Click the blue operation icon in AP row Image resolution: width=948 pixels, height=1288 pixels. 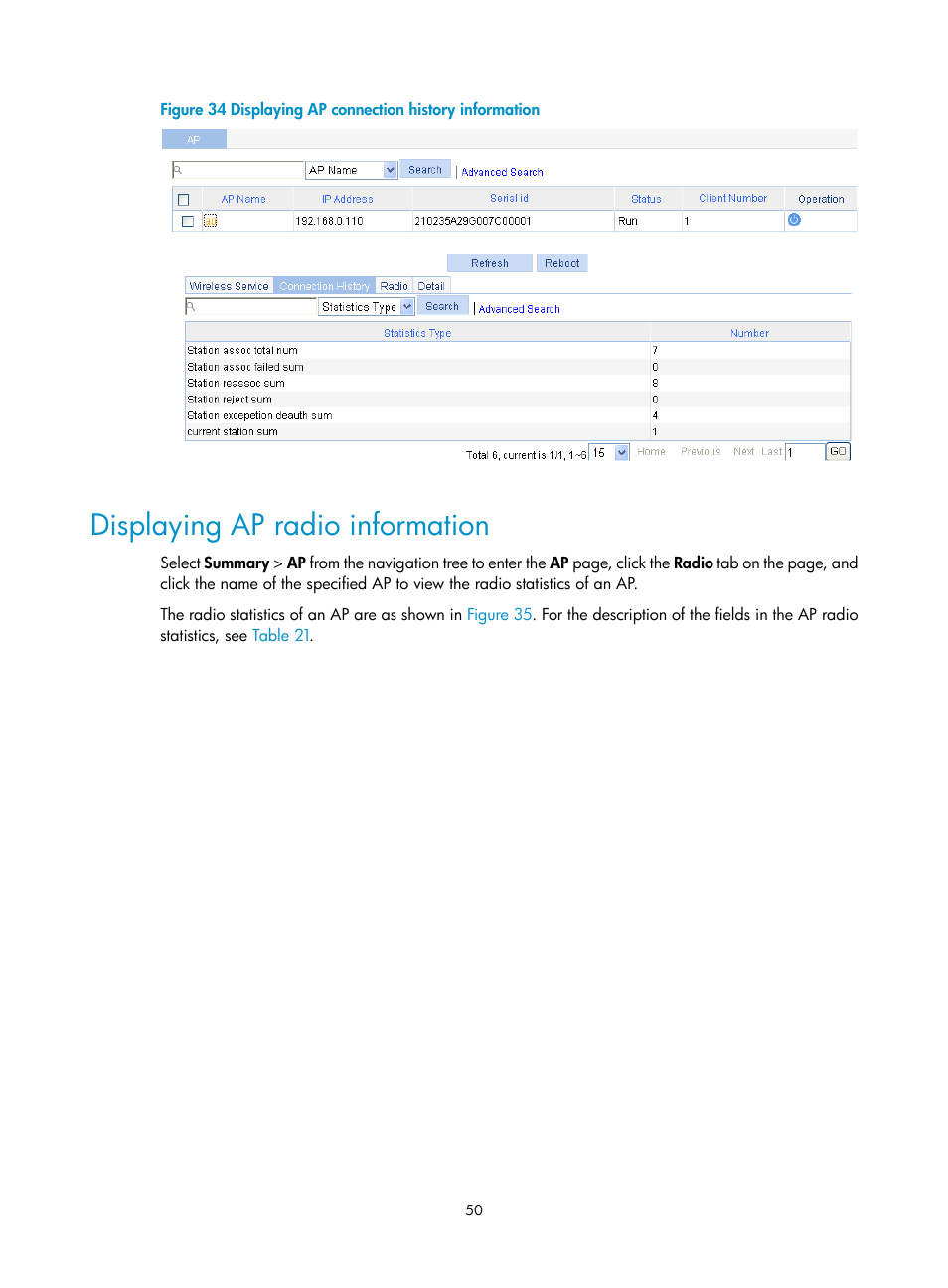[x=794, y=220]
